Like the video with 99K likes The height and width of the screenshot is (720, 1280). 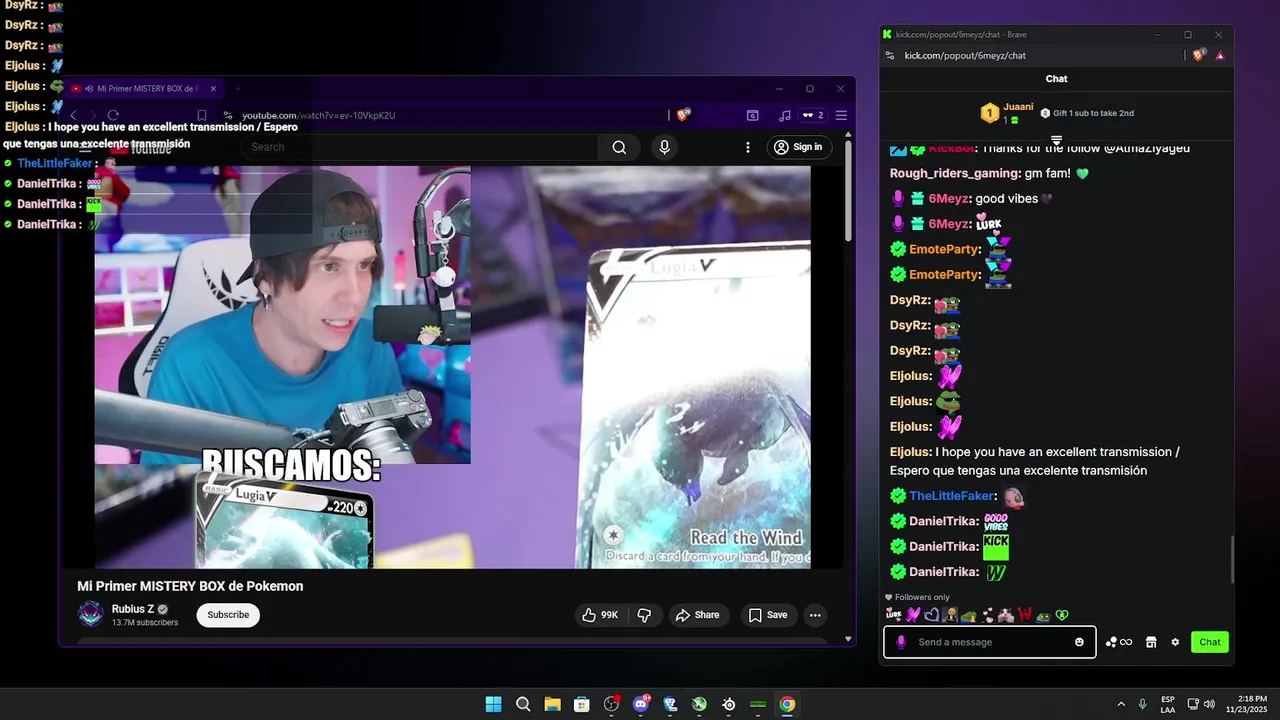click(600, 615)
